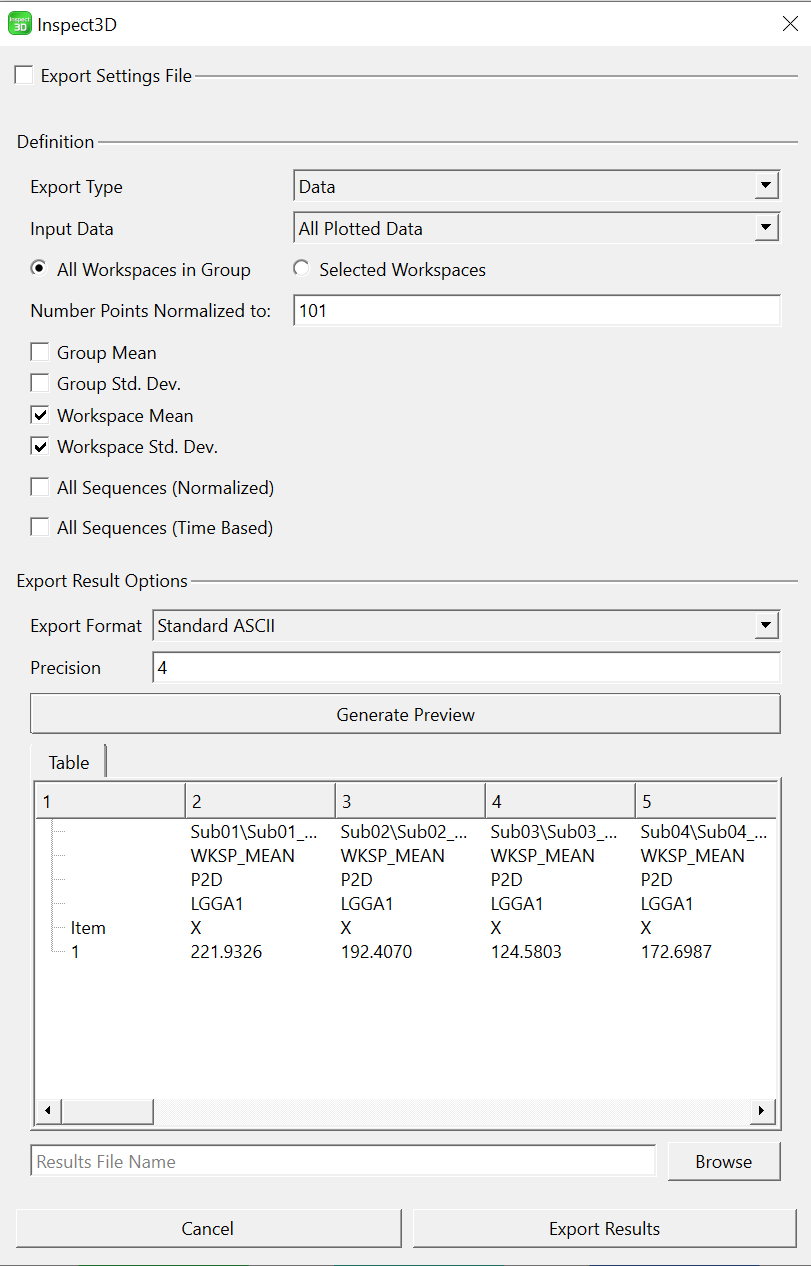Click the Results File Name field

click(x=343, y=1161)
